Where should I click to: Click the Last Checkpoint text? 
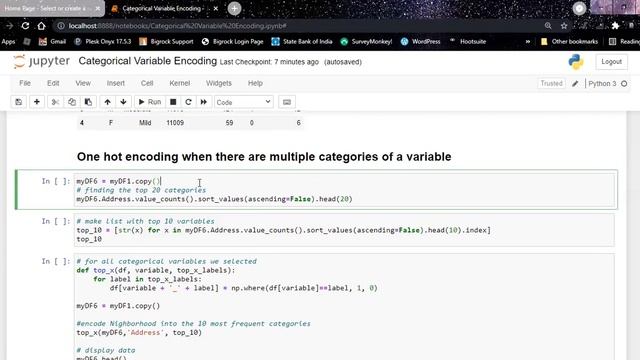tap(269, 62)
